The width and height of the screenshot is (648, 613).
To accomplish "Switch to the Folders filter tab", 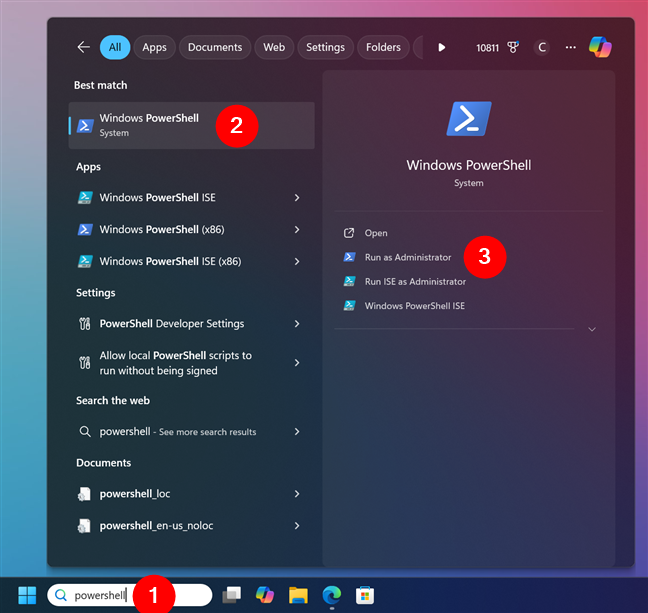I will [x=383, y=47].
